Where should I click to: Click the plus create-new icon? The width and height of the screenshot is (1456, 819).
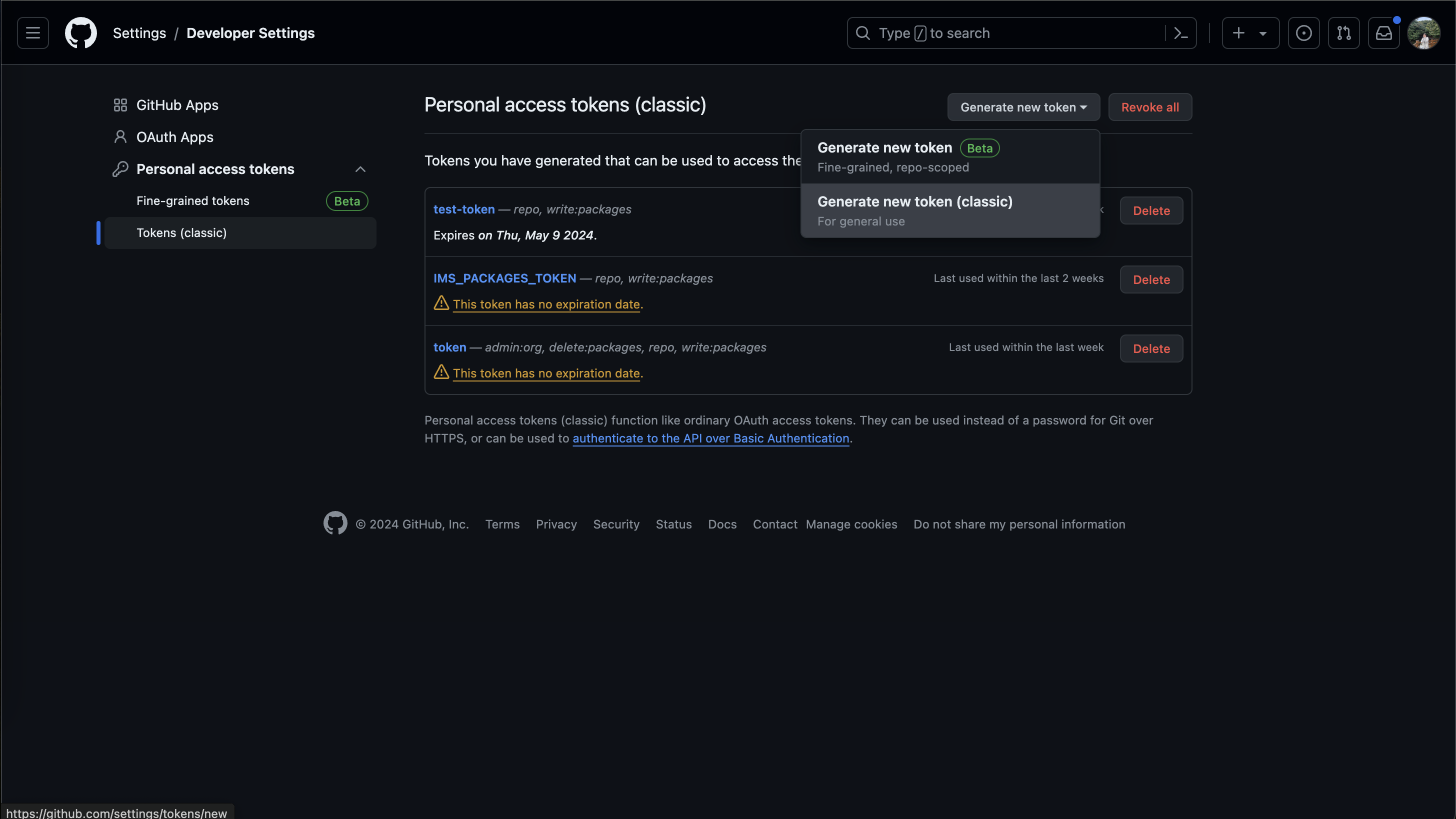1238,33
